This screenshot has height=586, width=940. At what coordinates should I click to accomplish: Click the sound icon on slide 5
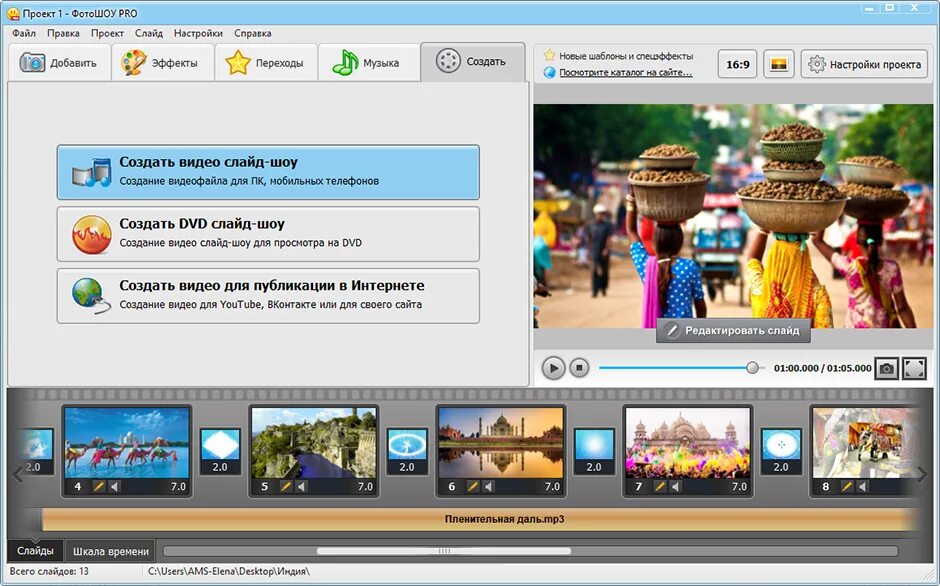tap(302, 486)
